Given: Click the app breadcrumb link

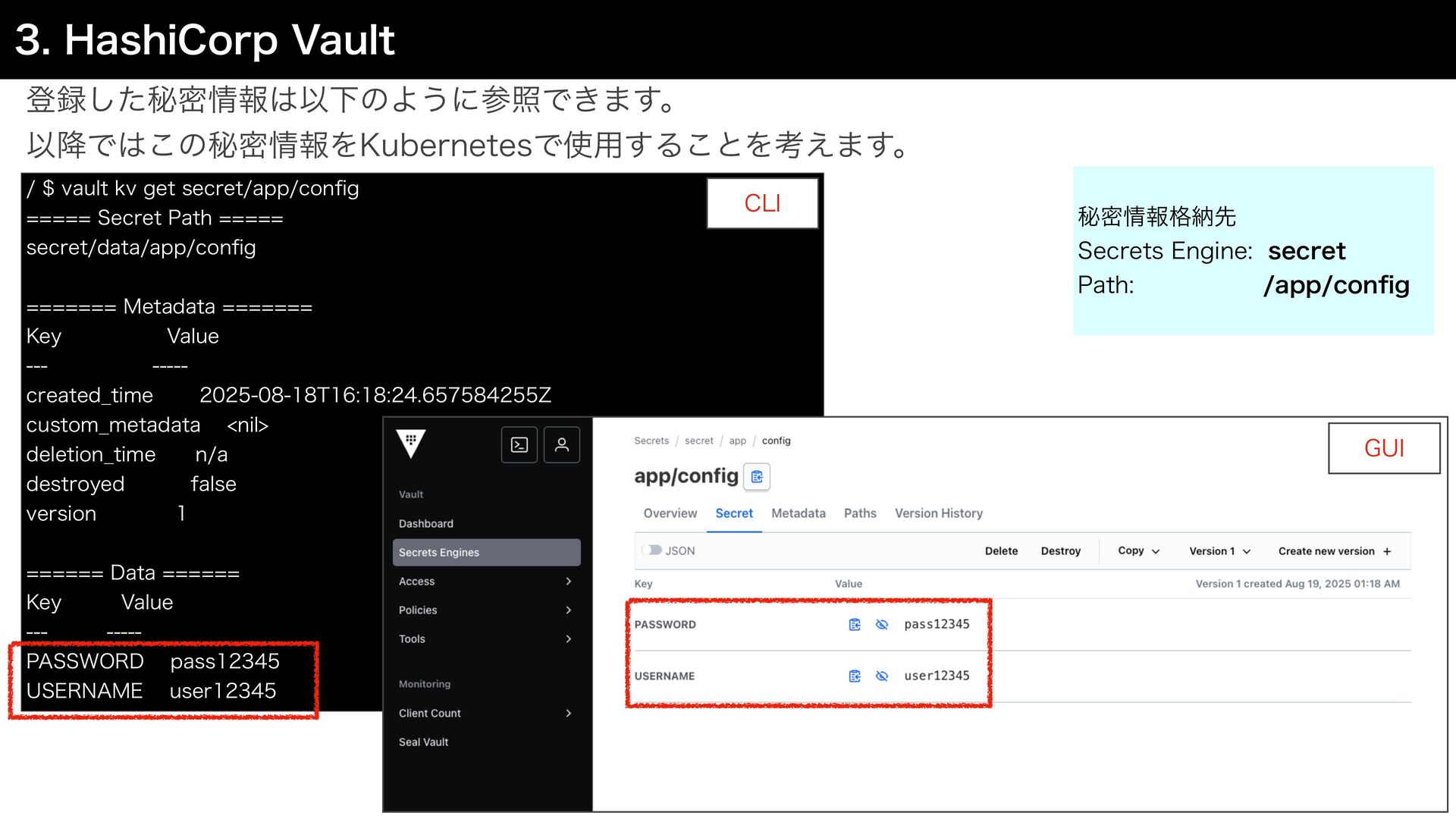Looking at the screenshot, I should point(737,441).
